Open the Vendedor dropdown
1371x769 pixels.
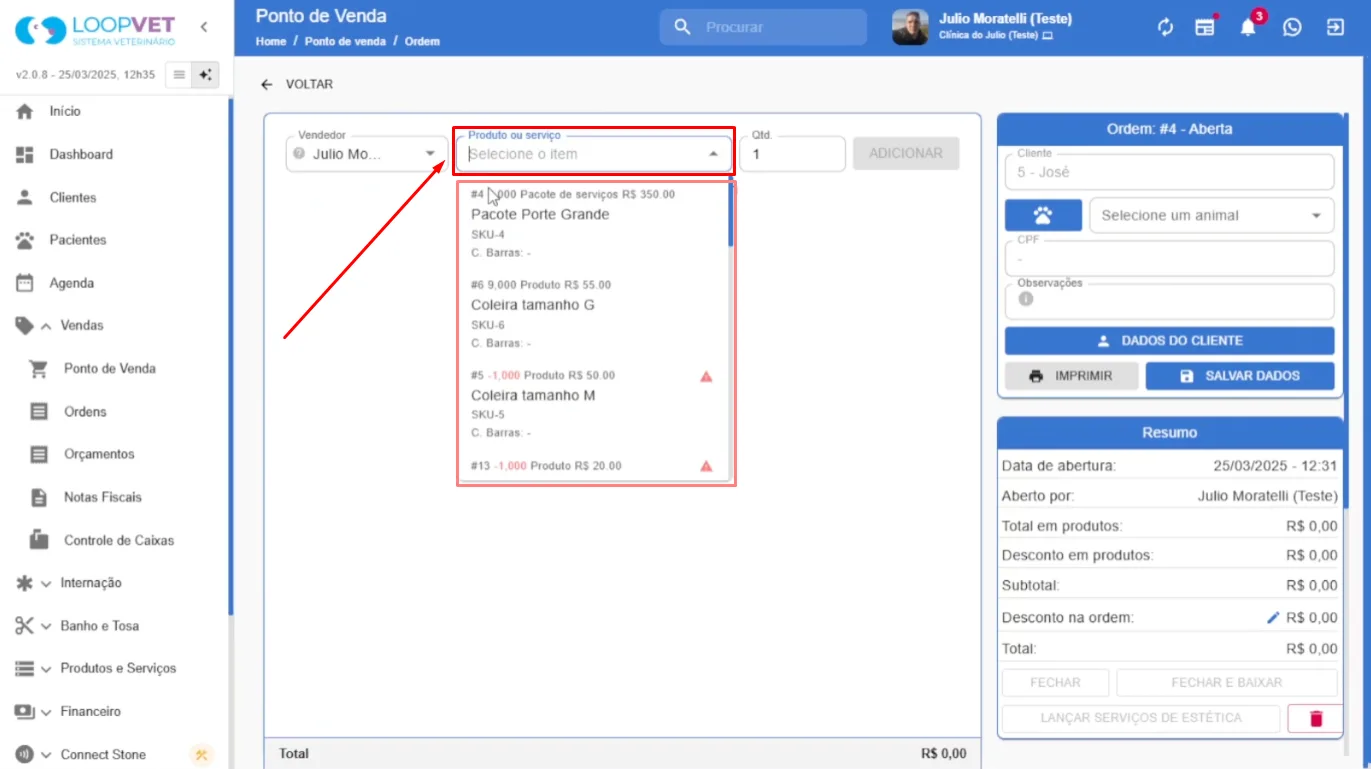point(367,154)
